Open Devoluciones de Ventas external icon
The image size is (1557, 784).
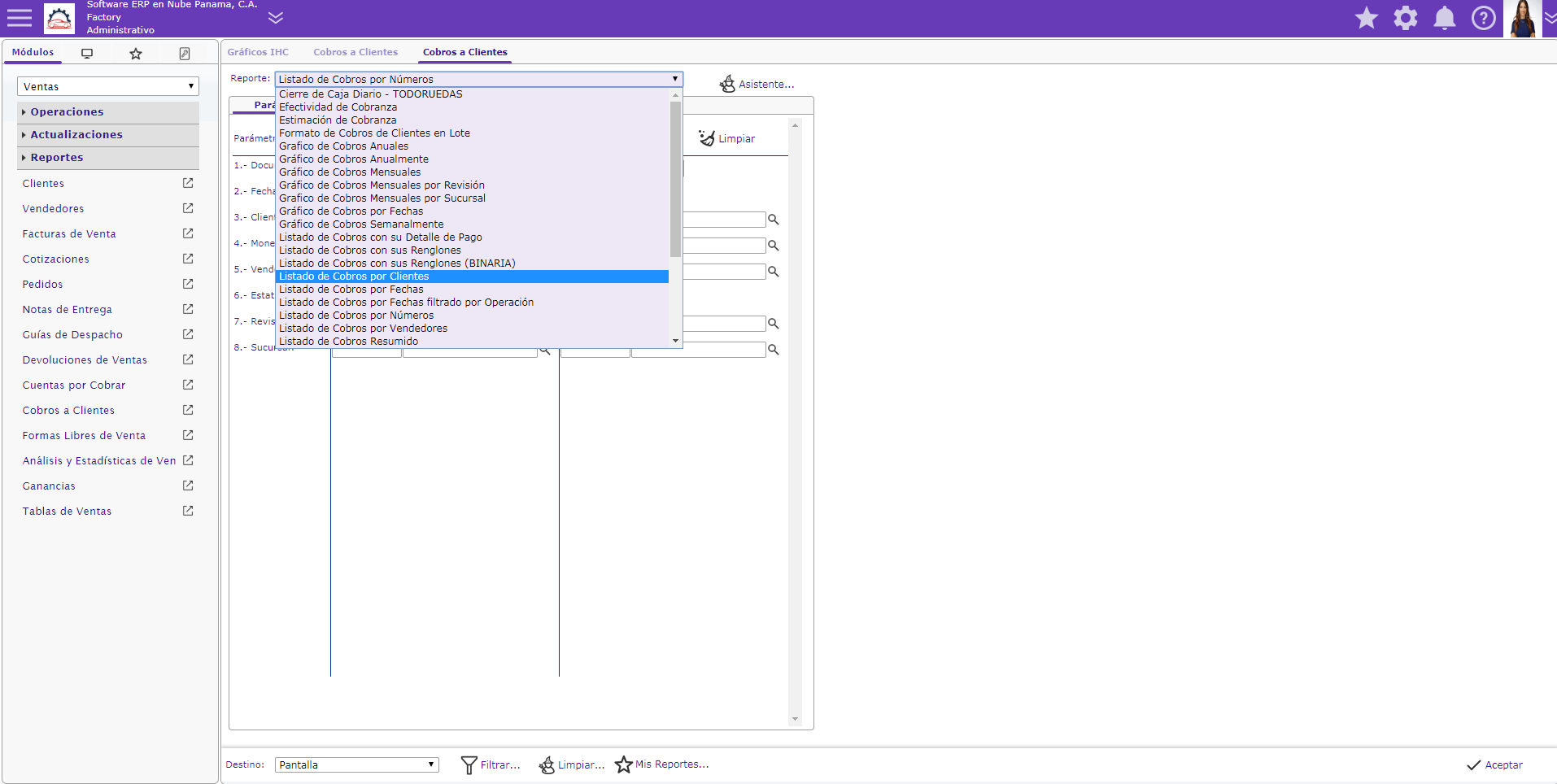coord(188,359)
